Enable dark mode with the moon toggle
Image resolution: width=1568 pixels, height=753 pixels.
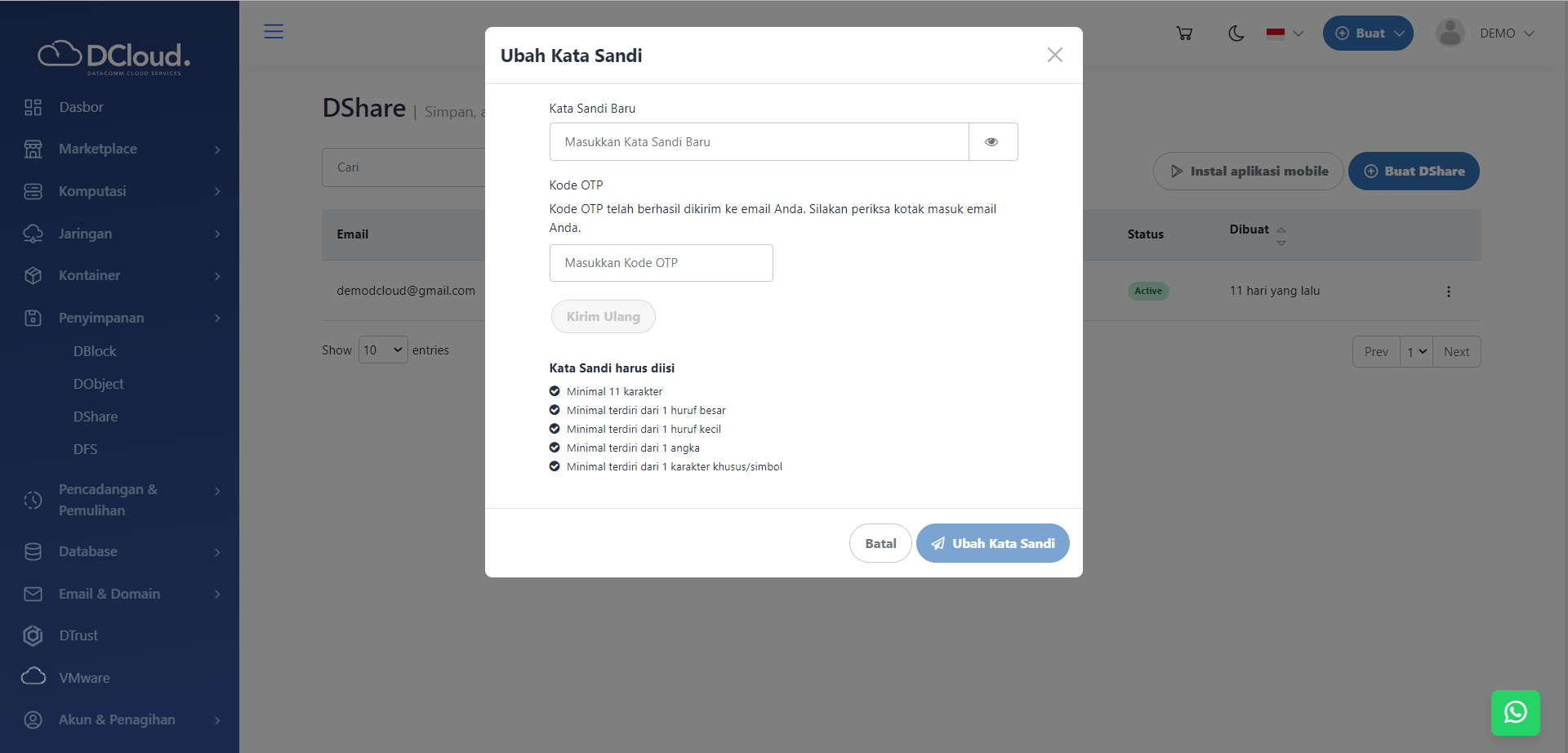coord(1236,33)
